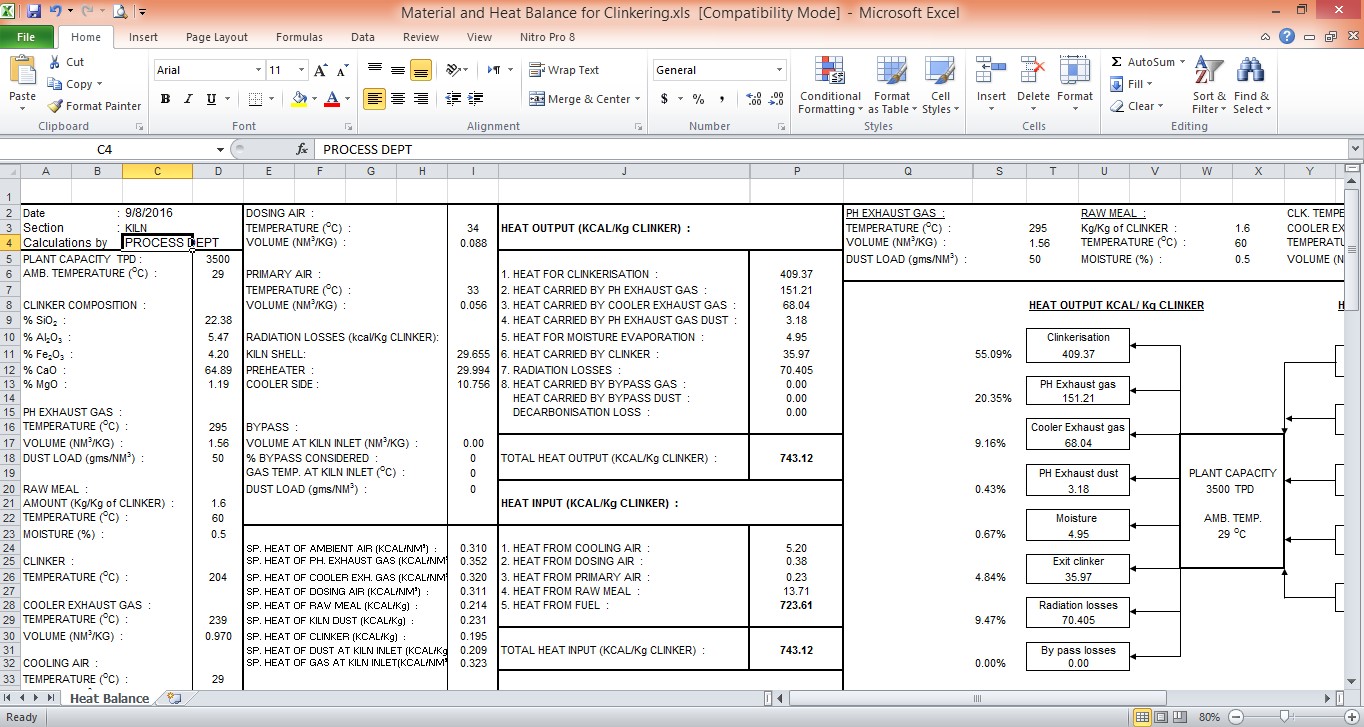Click the Top Align icon
The width and height of the screenshot is (1364, 727).
[x=374, y=70]
